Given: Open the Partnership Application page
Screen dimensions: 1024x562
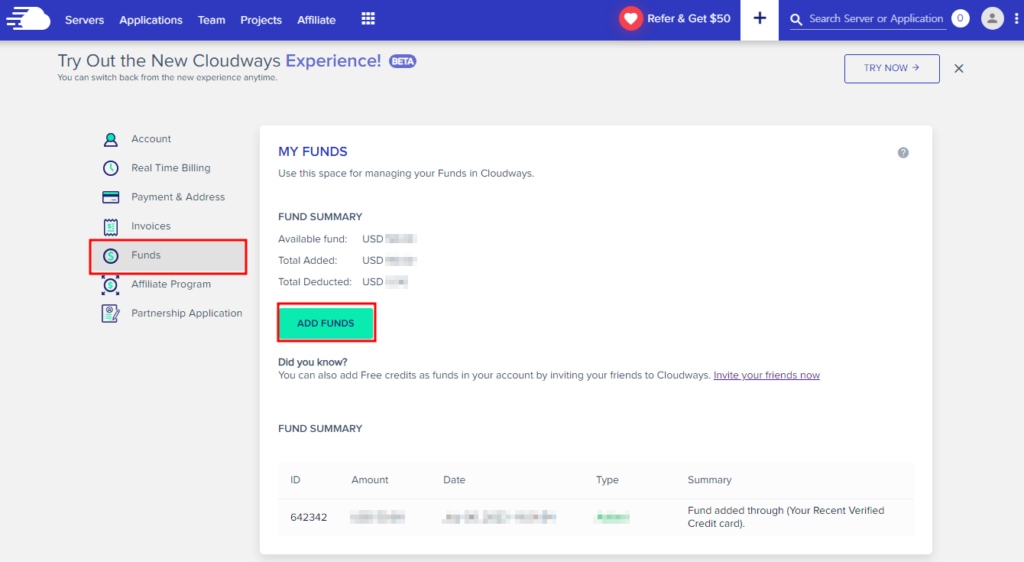Looking at the screenshot, I should (x=186, y=313).
